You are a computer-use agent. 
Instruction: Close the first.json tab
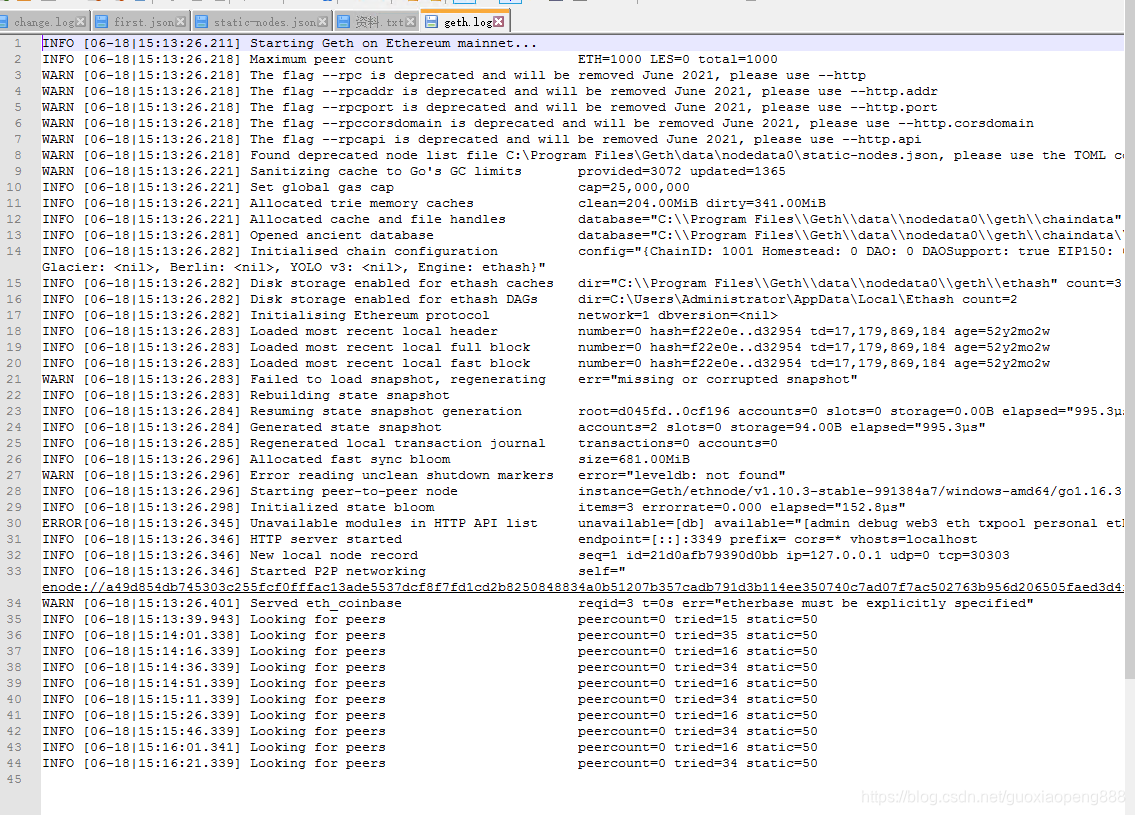pyautogui.click(x=180, y=22)
